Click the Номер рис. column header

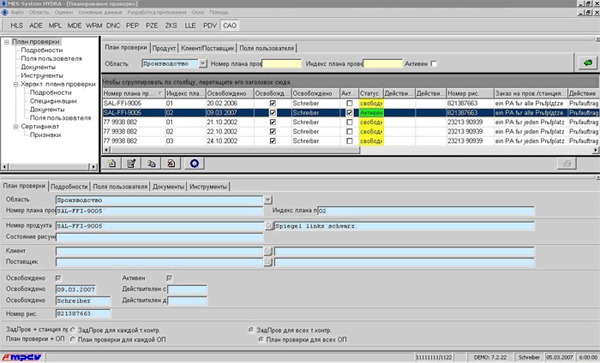470,93
